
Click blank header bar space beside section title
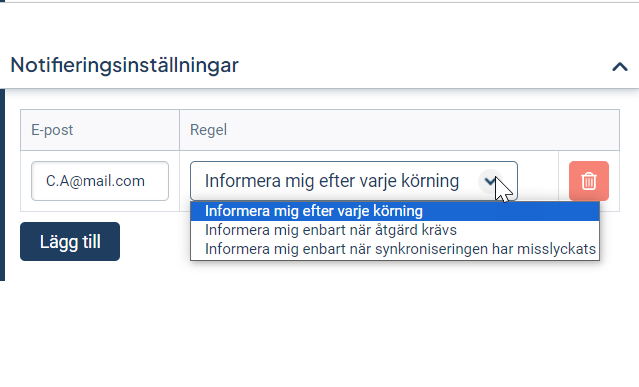click(x=424, y=65)
